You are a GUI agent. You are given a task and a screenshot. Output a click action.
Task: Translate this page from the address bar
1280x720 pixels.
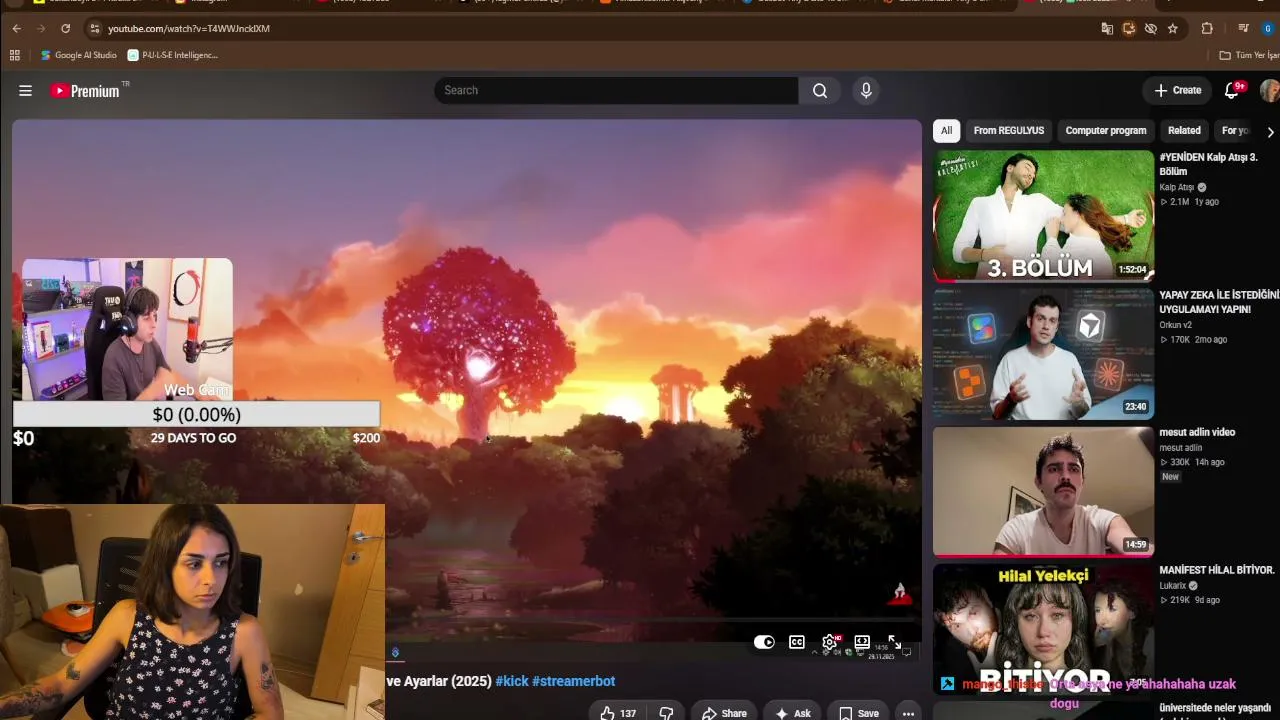tap(1107, 29)
